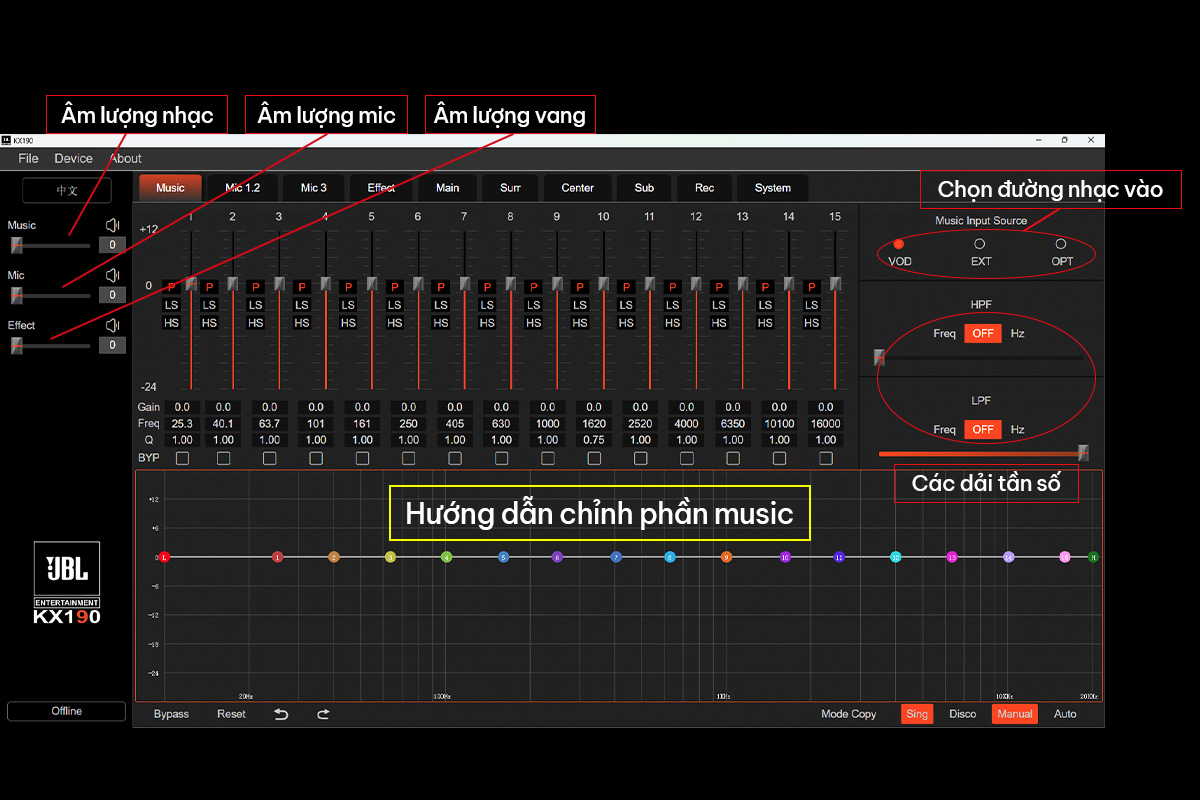Mute the Effect channel speaker icon
This screenshot has width=1200, height=800.
pos(112,325)
